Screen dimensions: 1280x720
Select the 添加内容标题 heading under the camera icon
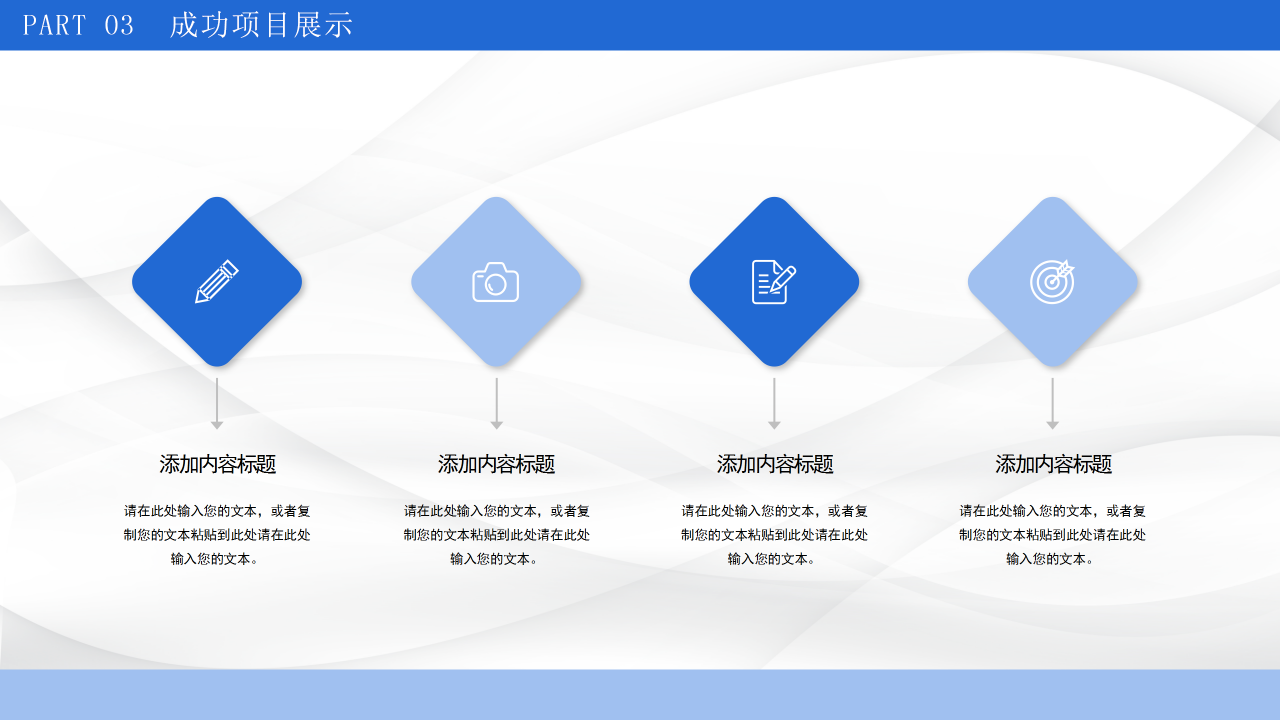496,464
